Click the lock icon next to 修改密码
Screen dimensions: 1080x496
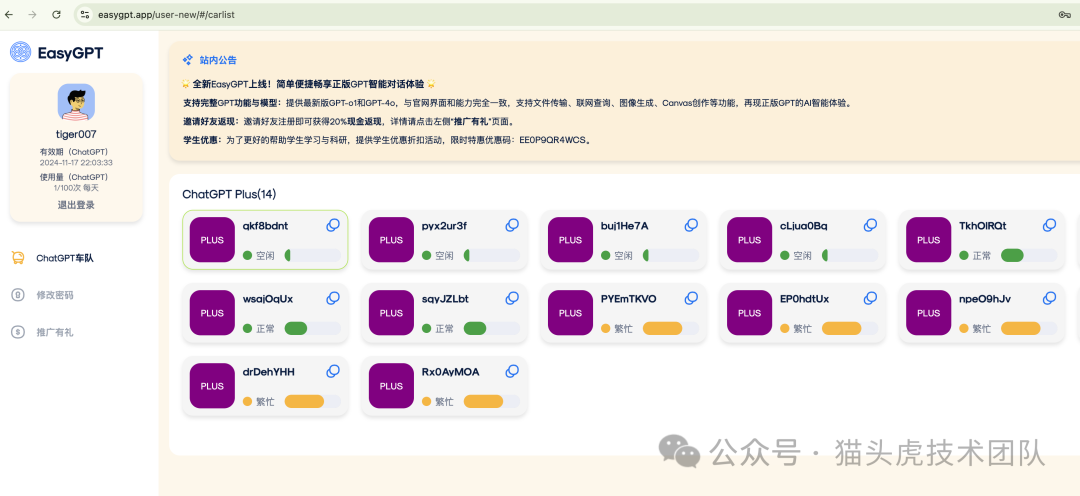(x=18, y=295)
